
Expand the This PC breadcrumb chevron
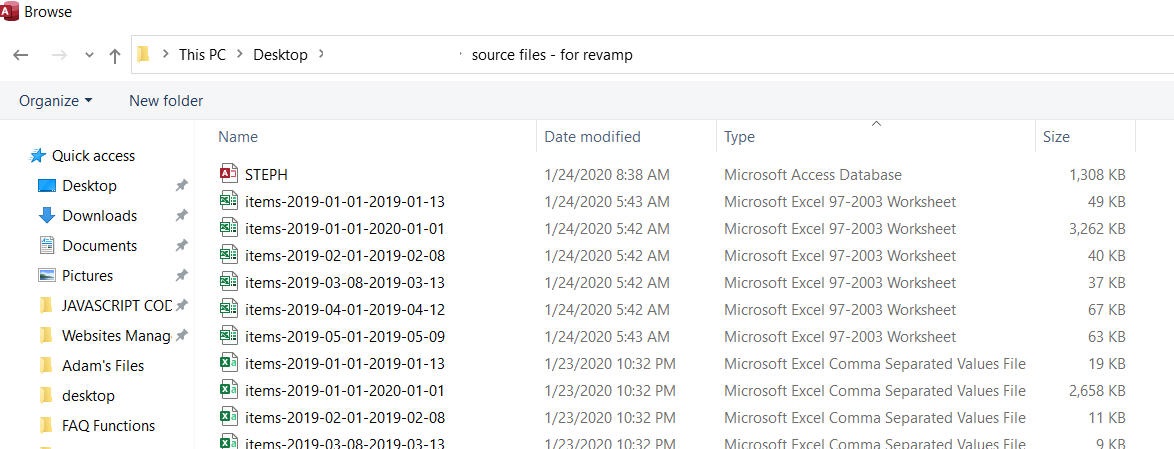[x=240, y=55]
